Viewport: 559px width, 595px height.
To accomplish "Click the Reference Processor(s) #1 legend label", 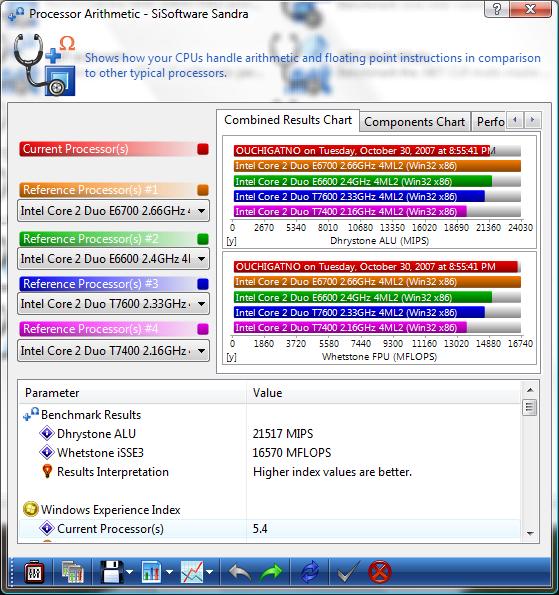I will pyautogui.click(x=91, y=189).
